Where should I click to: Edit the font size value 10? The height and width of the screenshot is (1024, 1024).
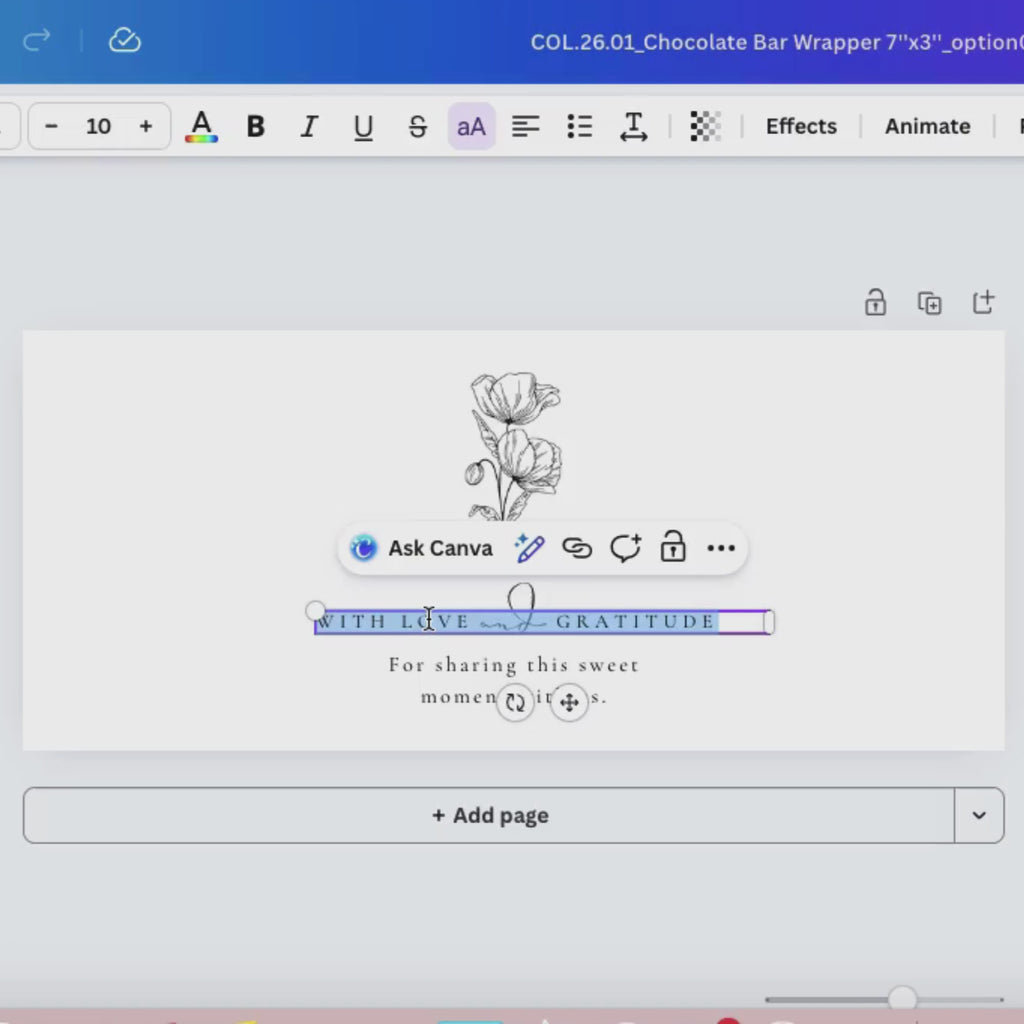[99, 126]
